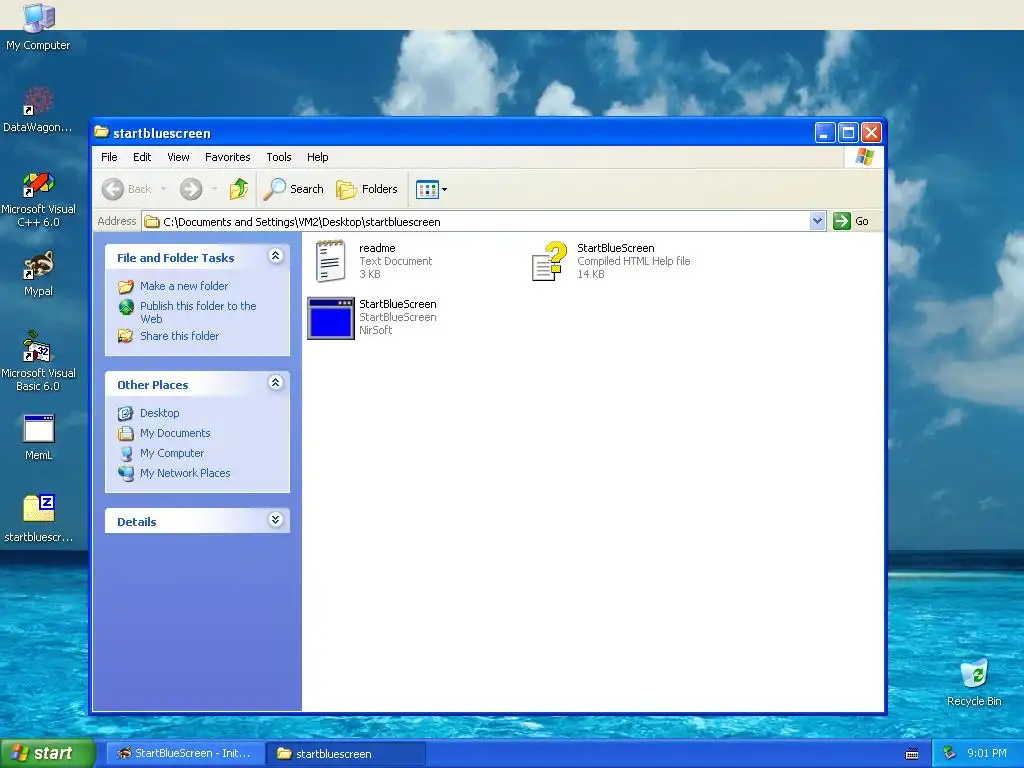Click the keyboard icon on the taskbar
The width and height of the screenshot is (1024, 768).
tap(912, 754)
